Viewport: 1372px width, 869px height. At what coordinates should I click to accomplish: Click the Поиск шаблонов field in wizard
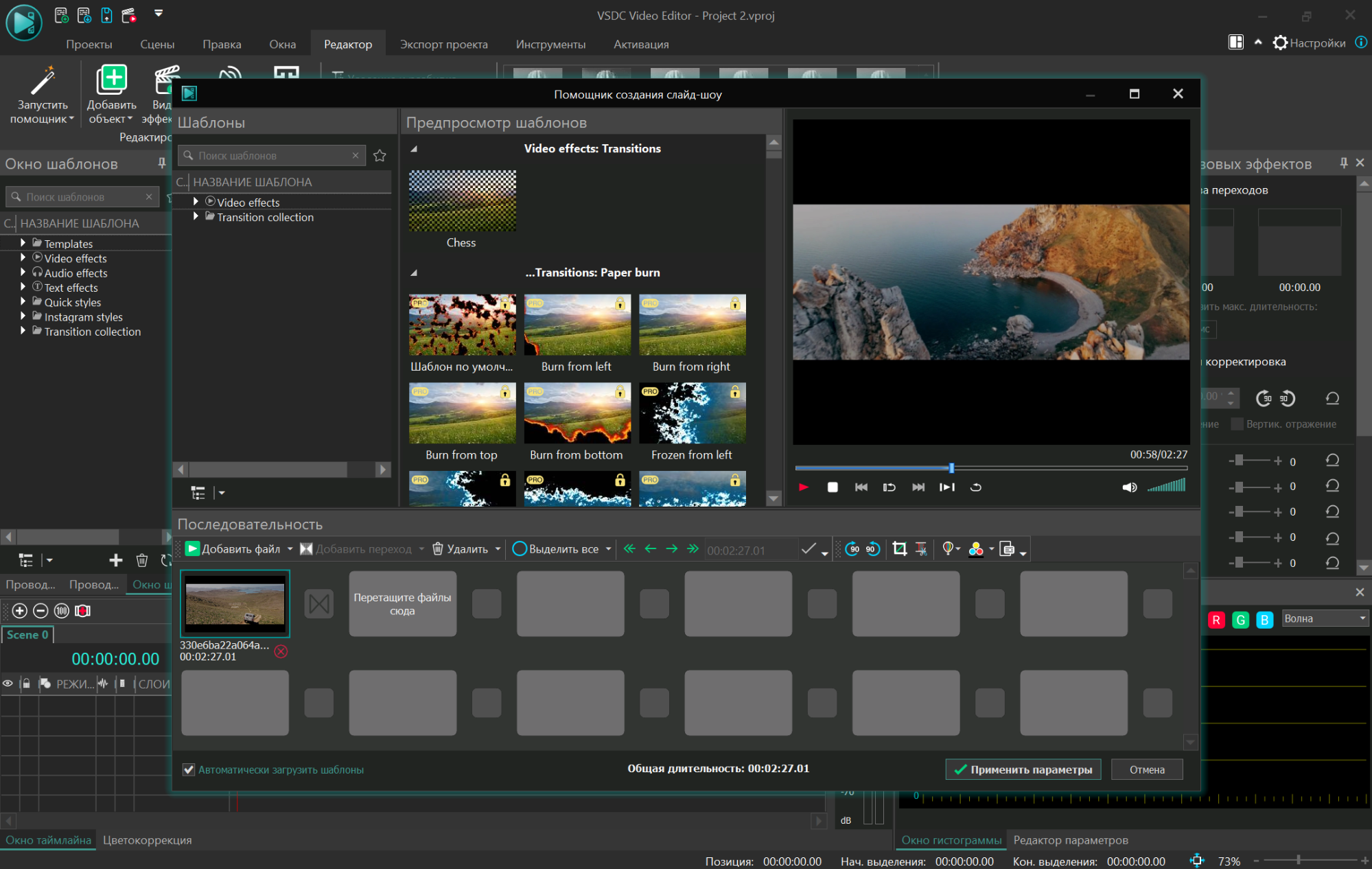click(x=272, y=156)
